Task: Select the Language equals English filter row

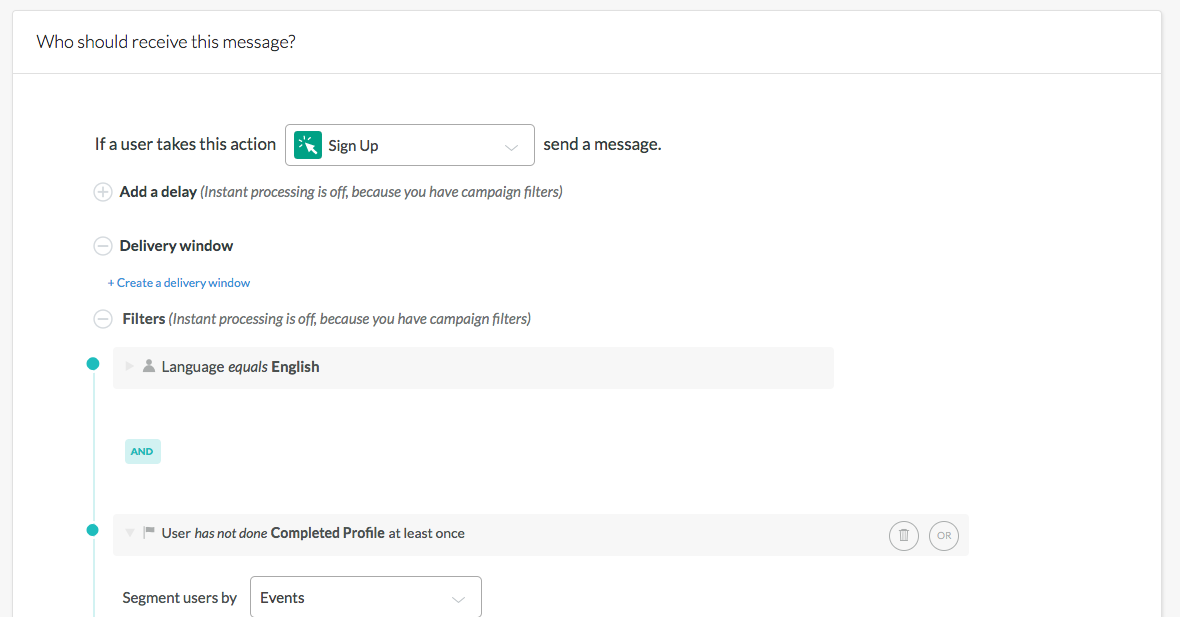Action: click(x=473, y=368)
